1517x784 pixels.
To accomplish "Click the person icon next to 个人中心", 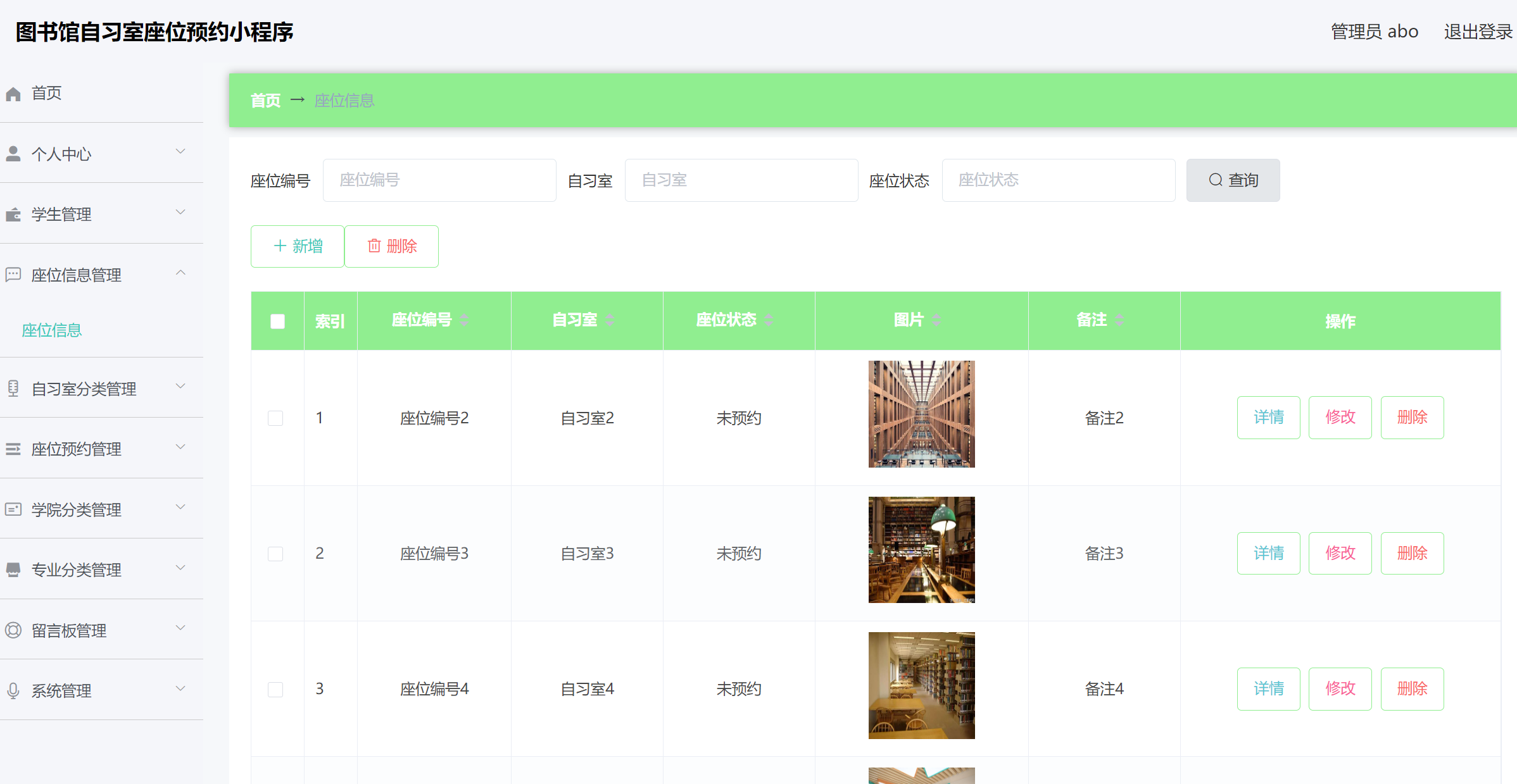I will point(13,154).
